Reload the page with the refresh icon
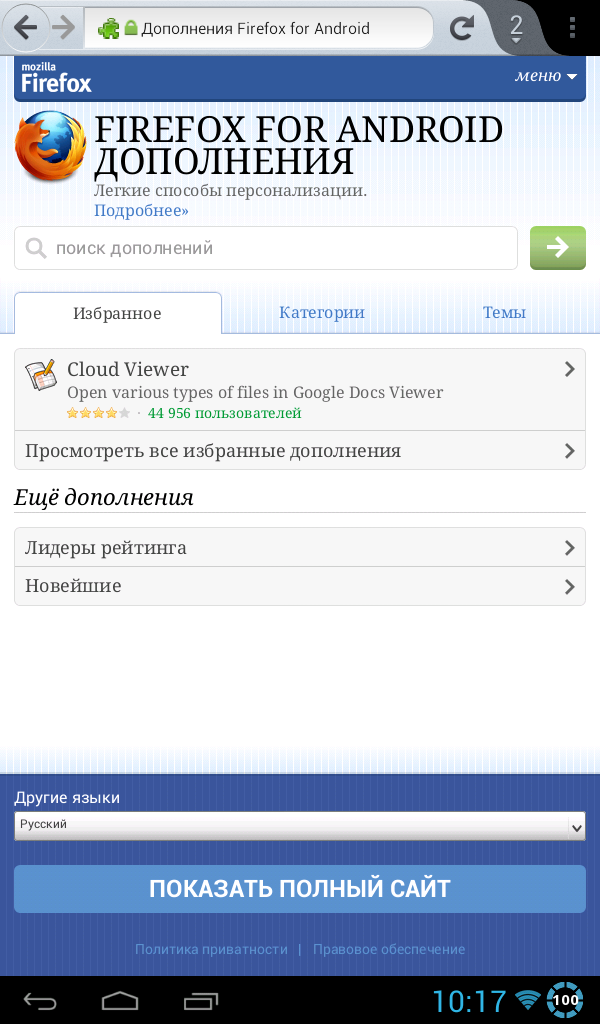 coord(462,28)
